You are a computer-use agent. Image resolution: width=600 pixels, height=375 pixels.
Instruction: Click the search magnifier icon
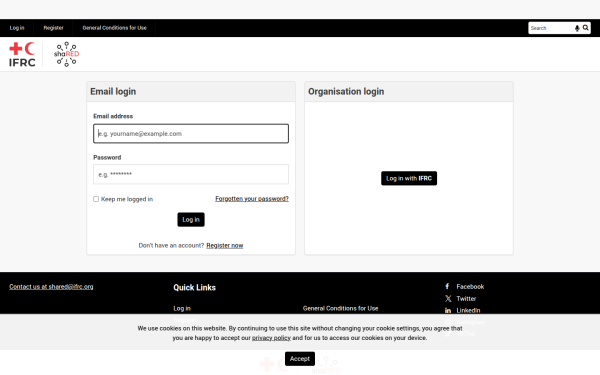[585, 28]
